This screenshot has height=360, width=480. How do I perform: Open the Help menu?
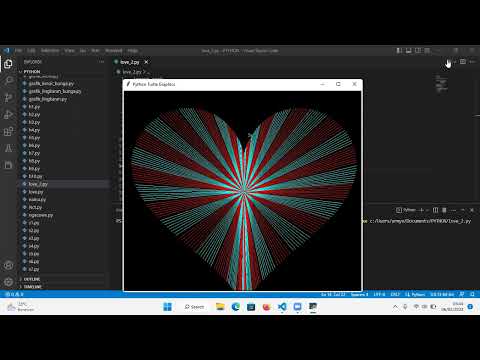133,51
